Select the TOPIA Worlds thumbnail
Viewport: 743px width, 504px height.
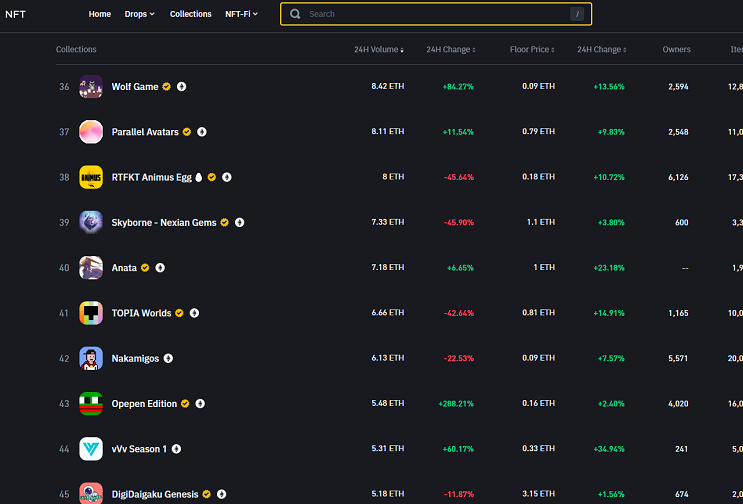pyautogui.click(x=91, y=313)
